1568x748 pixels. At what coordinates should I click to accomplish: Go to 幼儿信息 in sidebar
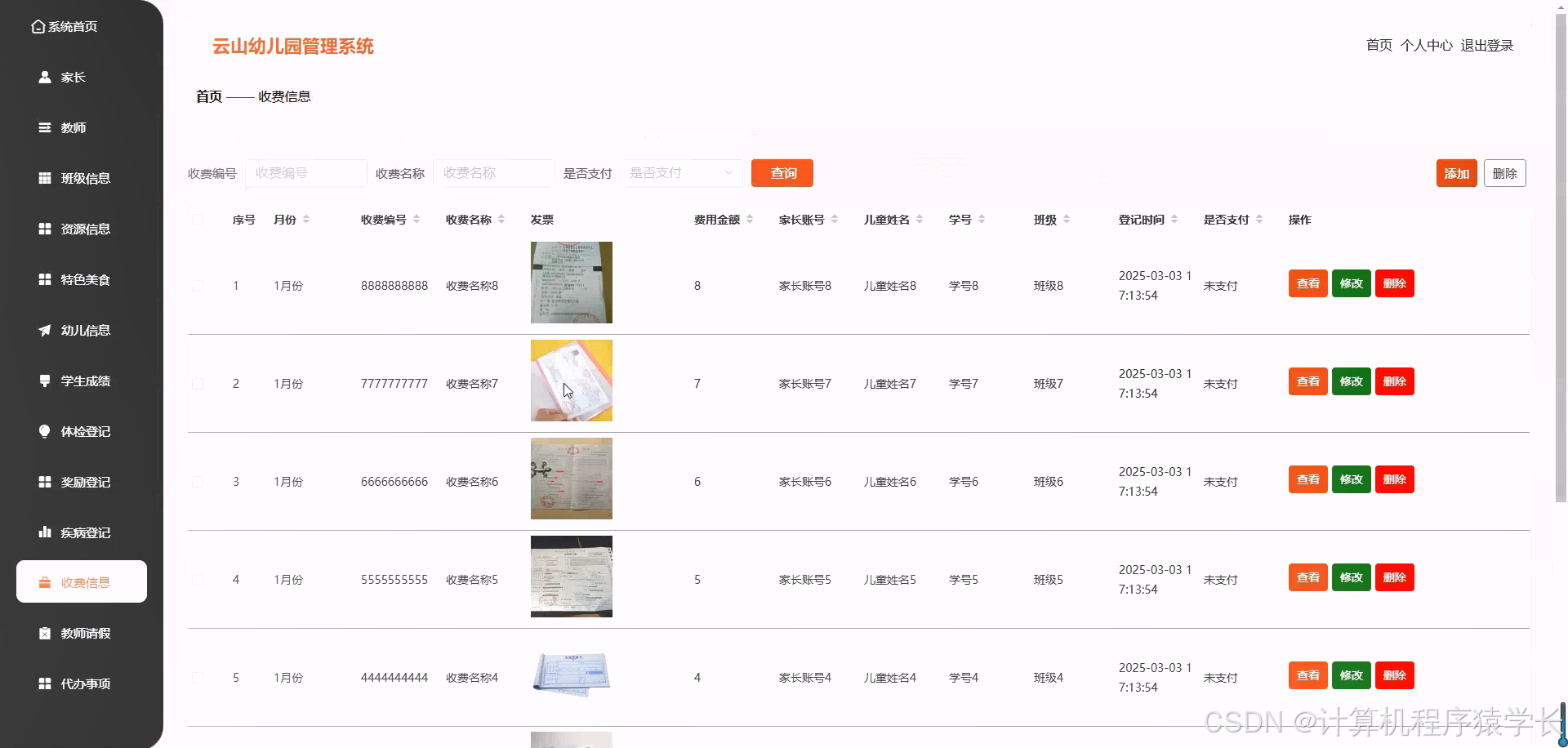[82, 331]
